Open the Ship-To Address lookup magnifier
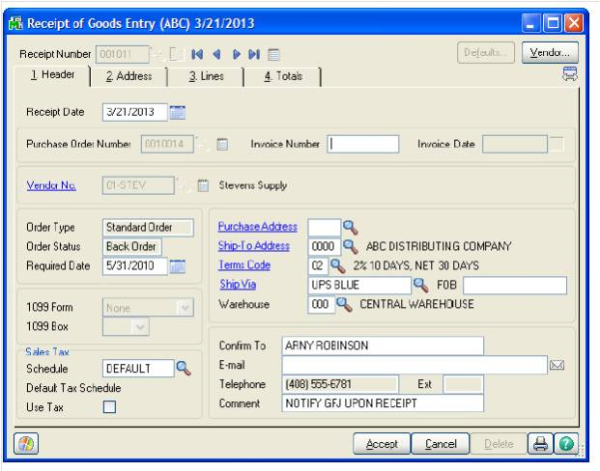 click(x=350, y=246)
